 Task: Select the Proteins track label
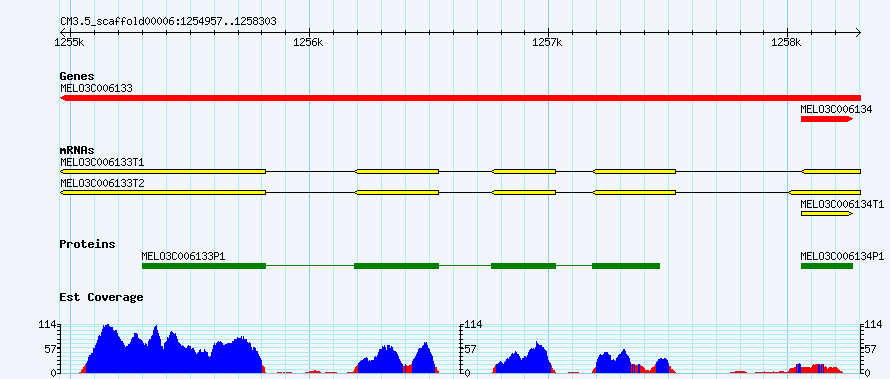[x=87, y=244]
